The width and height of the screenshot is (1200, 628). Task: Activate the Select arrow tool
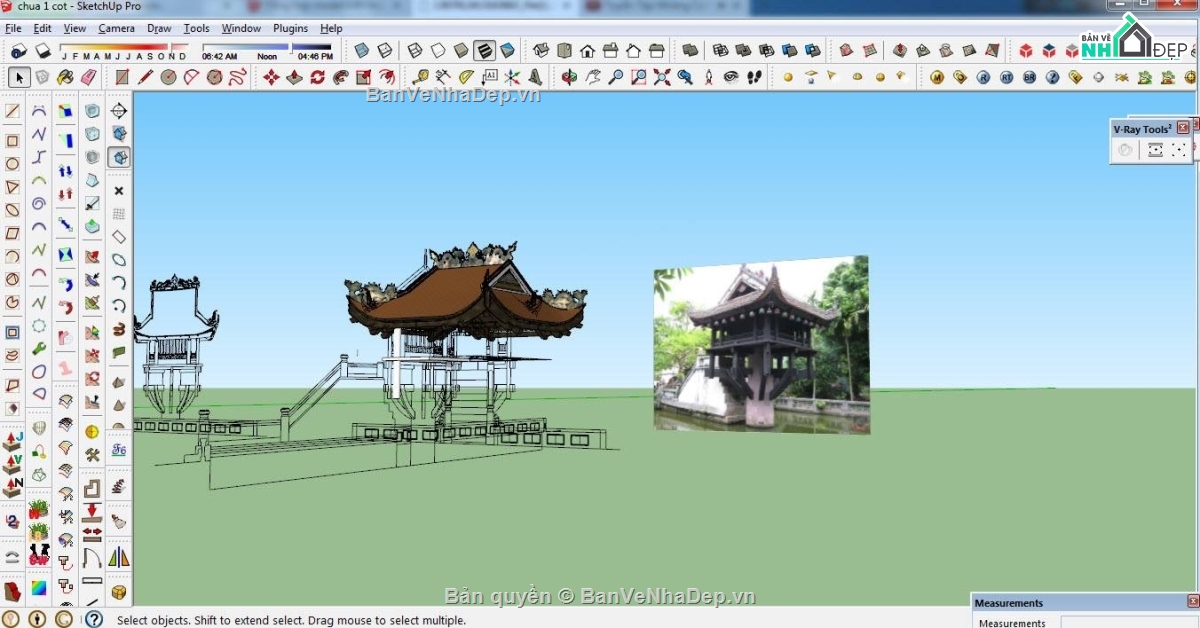point(18,77)
